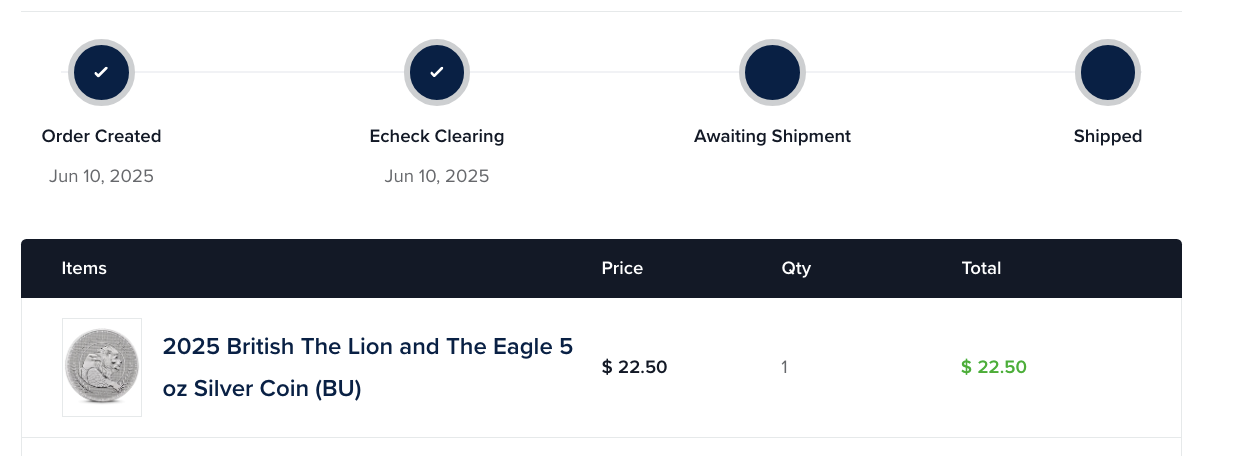Click the Echeck Clearing date Jun 10, 2025
1254x456 pixels.
[437, 176]
